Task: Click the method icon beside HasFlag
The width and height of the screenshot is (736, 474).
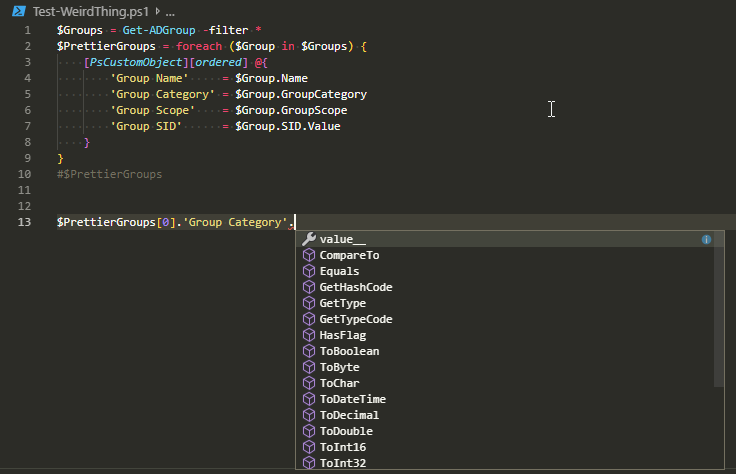Action: coord(309,335)
